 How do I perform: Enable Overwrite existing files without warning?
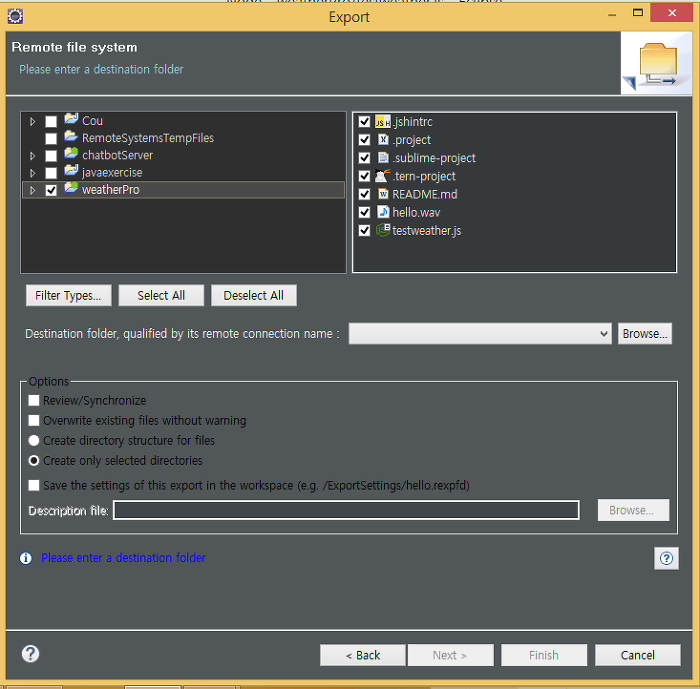coord(33,420)
